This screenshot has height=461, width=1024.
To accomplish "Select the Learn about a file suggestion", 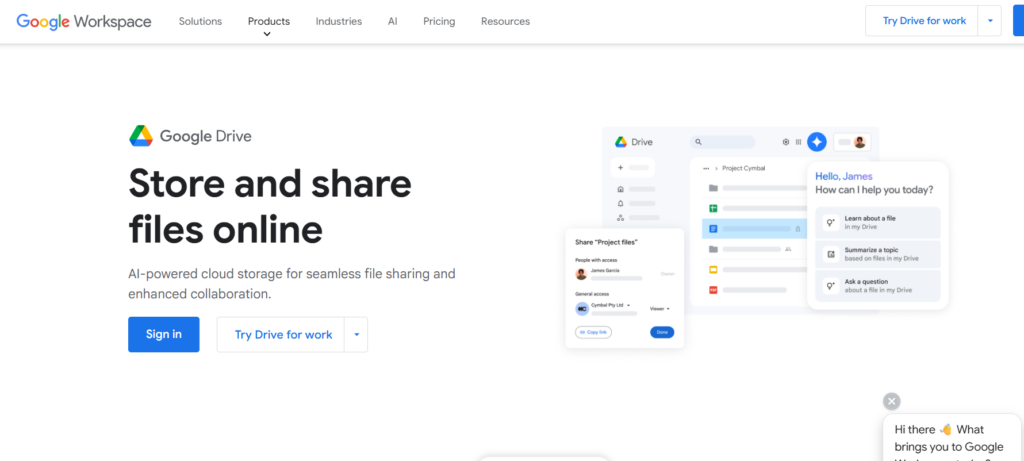I will click(x=878, y=221).
